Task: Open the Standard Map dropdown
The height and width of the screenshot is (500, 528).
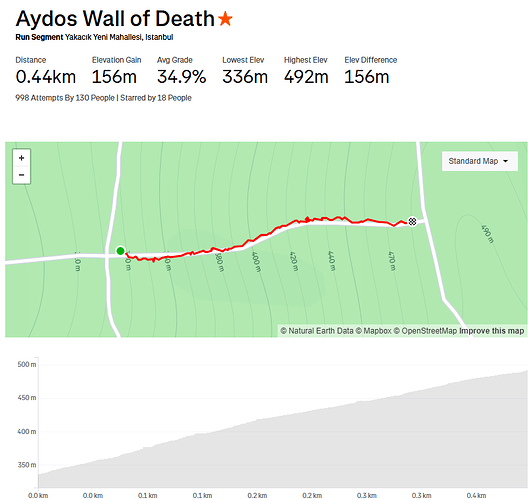Action: pyautogui.click(x=480, y=161)
